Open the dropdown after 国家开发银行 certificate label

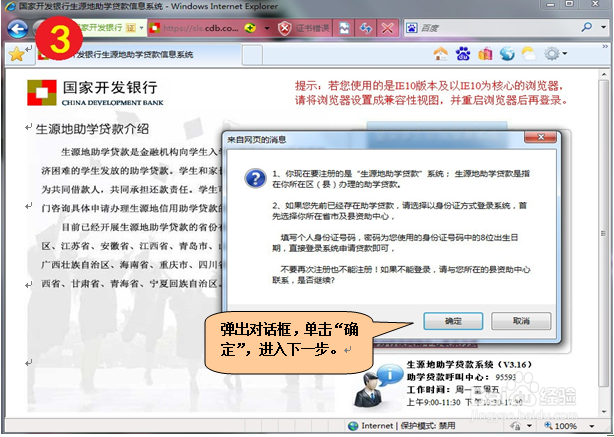(141, 28)
